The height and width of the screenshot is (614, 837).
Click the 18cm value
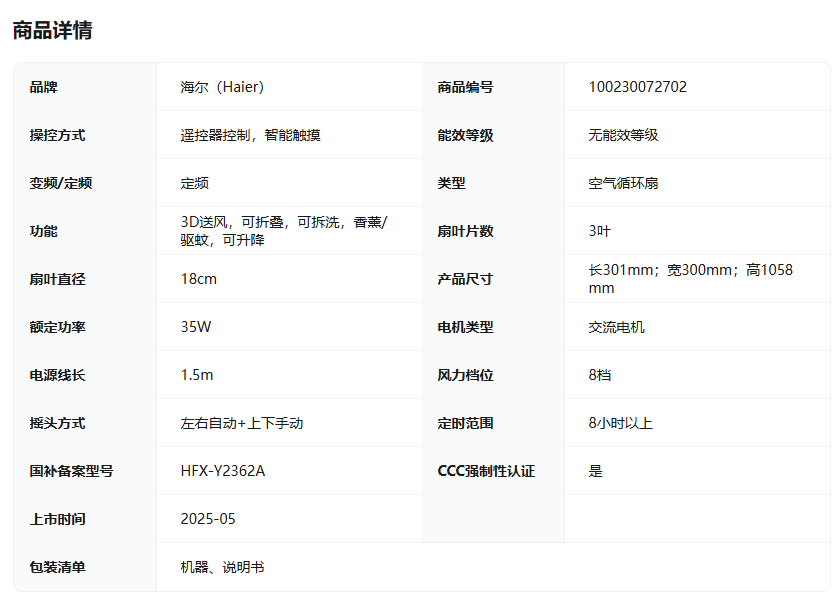point(199,279)
